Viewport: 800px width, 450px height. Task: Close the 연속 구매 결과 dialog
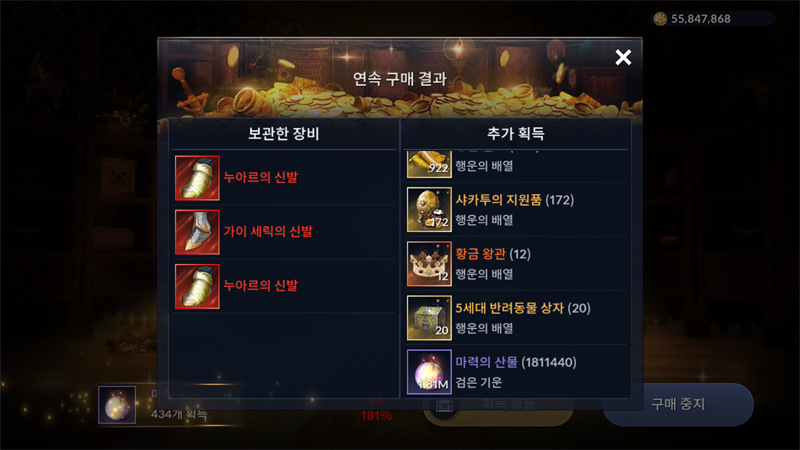pos(623,57)
